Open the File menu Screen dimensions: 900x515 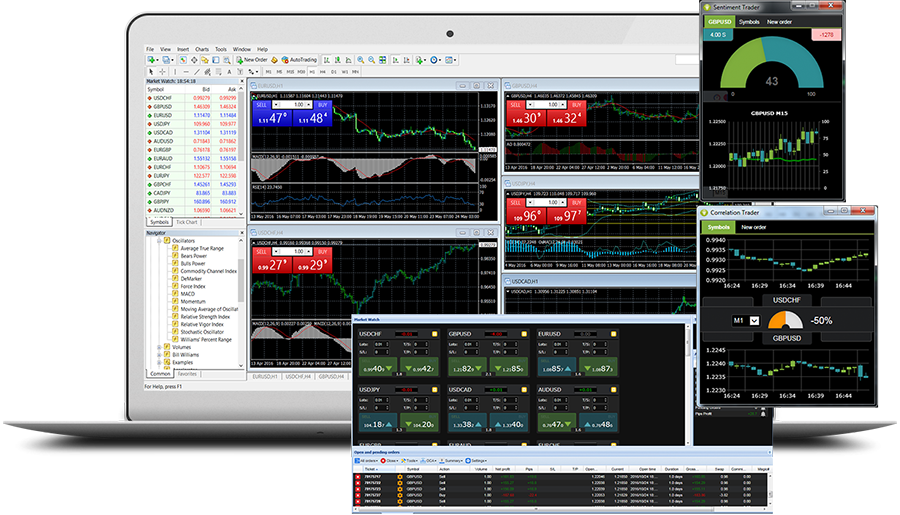click(x=150, y=49)
